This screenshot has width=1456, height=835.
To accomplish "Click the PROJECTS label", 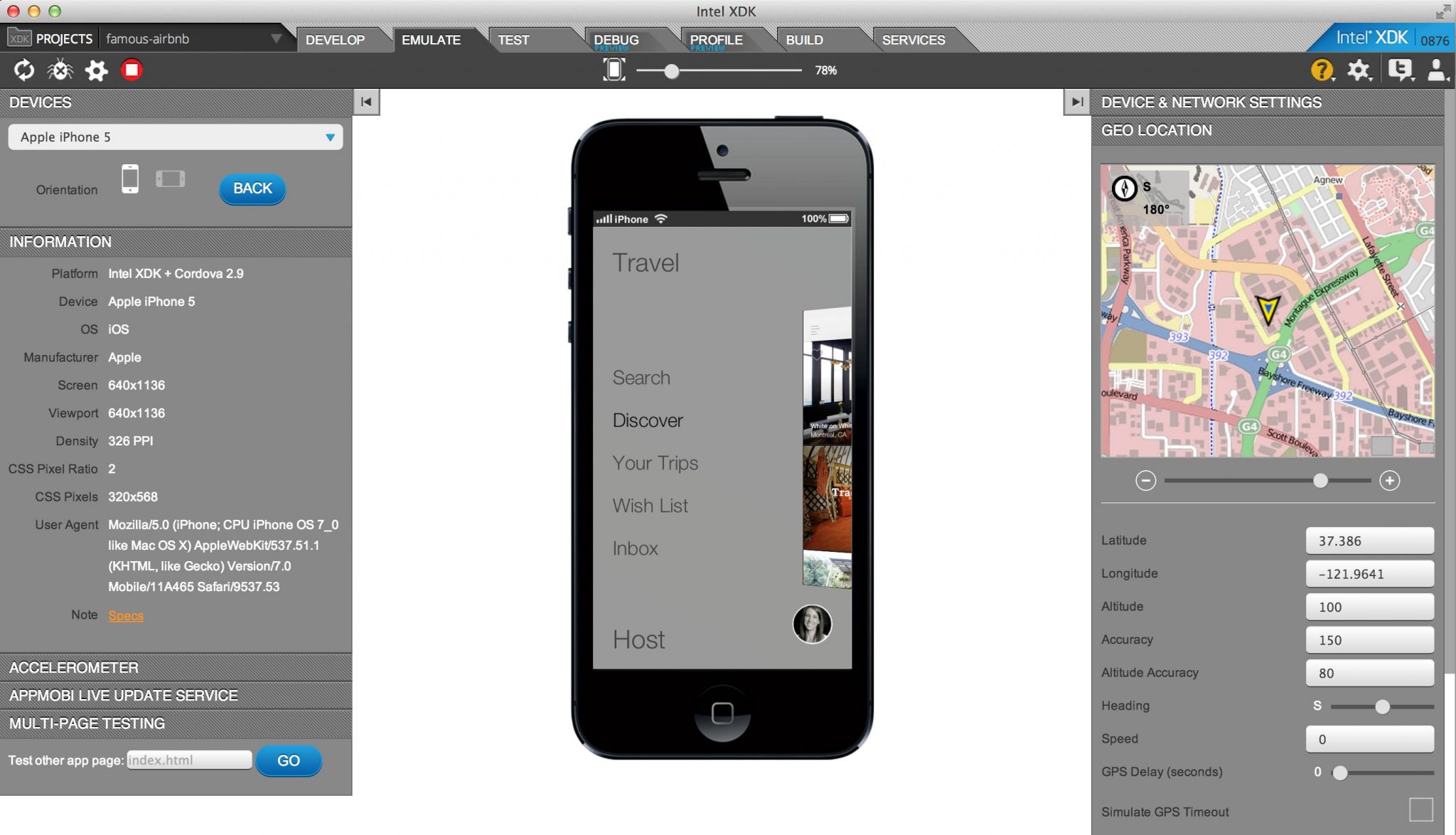I will [64, 38].
